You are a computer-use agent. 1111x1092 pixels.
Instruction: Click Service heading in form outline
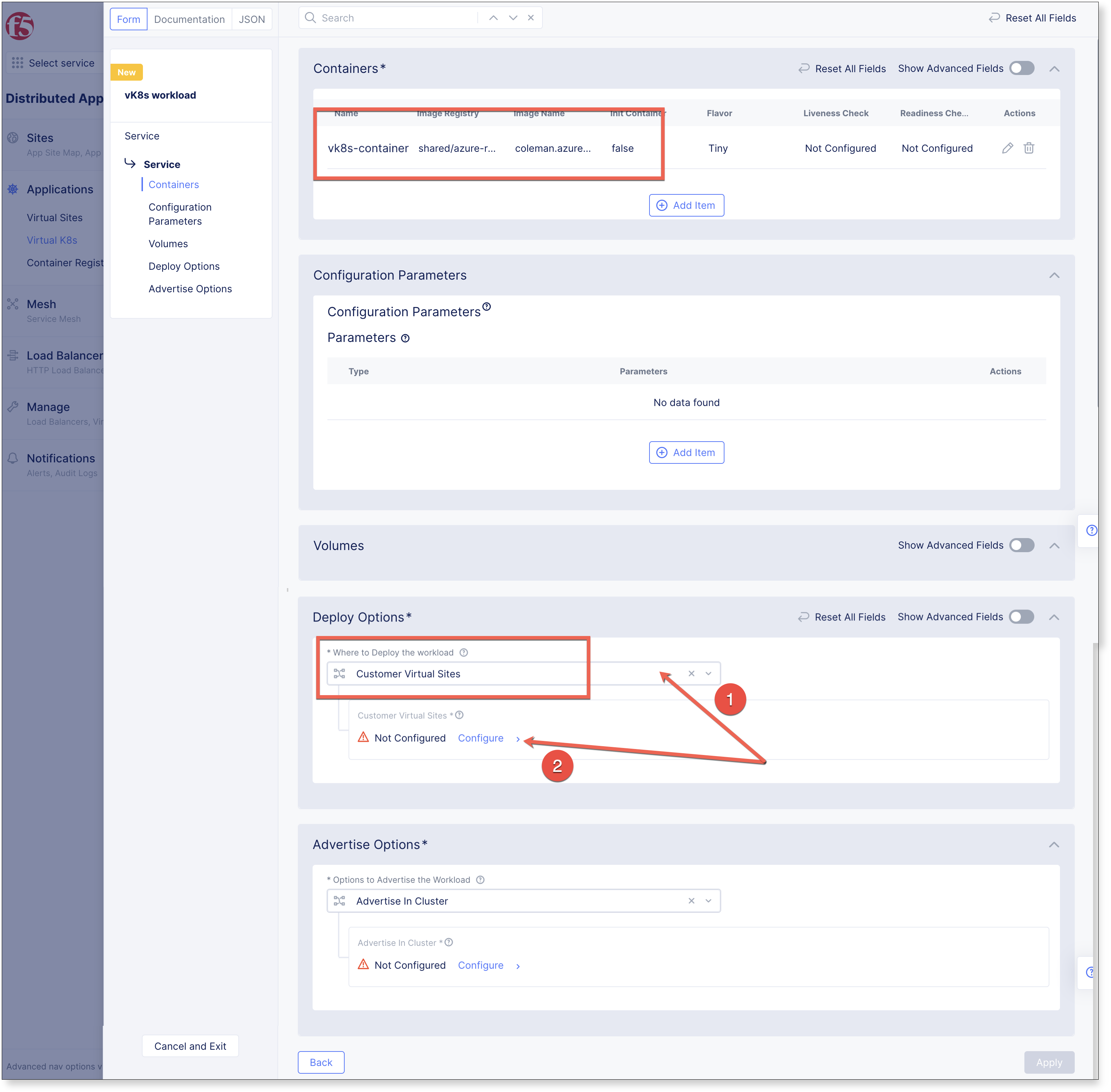(162, 164)
